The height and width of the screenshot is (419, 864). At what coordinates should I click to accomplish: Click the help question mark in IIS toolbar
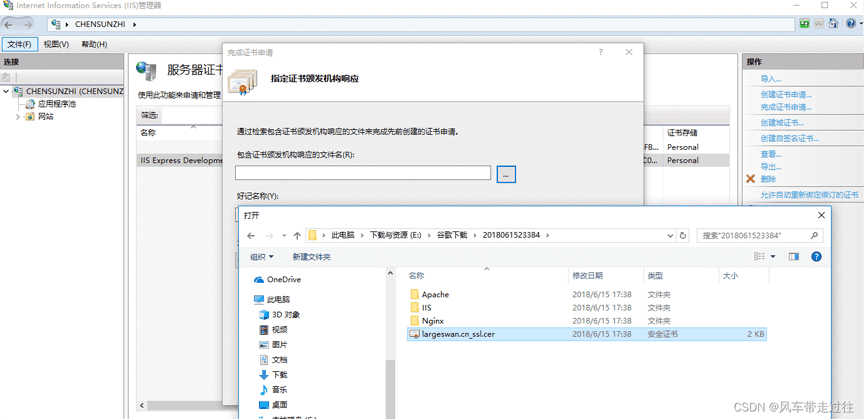point(851,24)
